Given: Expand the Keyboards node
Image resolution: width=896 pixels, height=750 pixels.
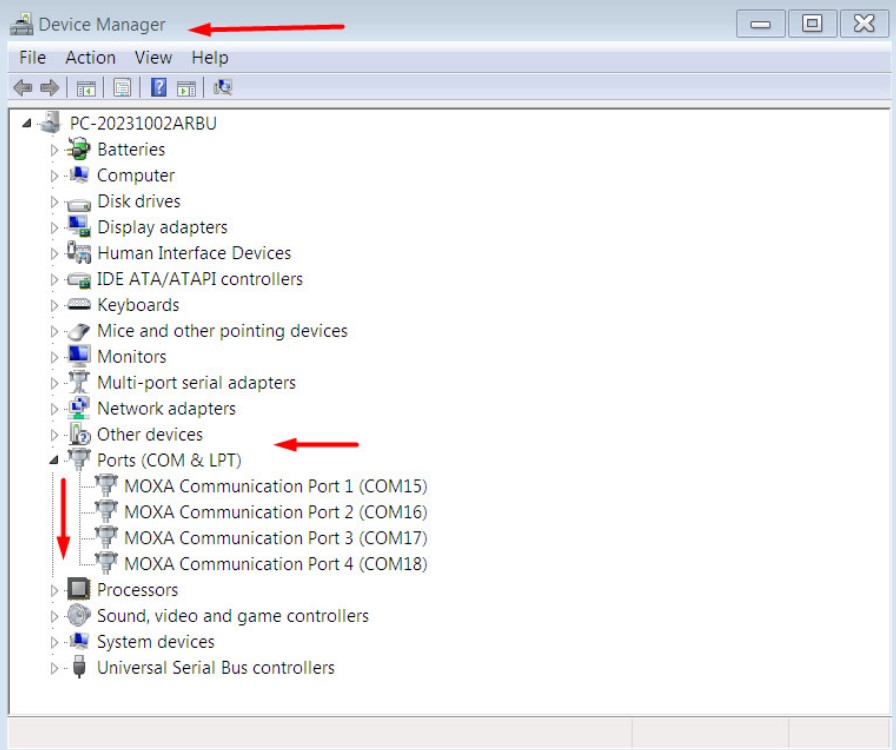Looking at the screenshot, I should [54, 305].
